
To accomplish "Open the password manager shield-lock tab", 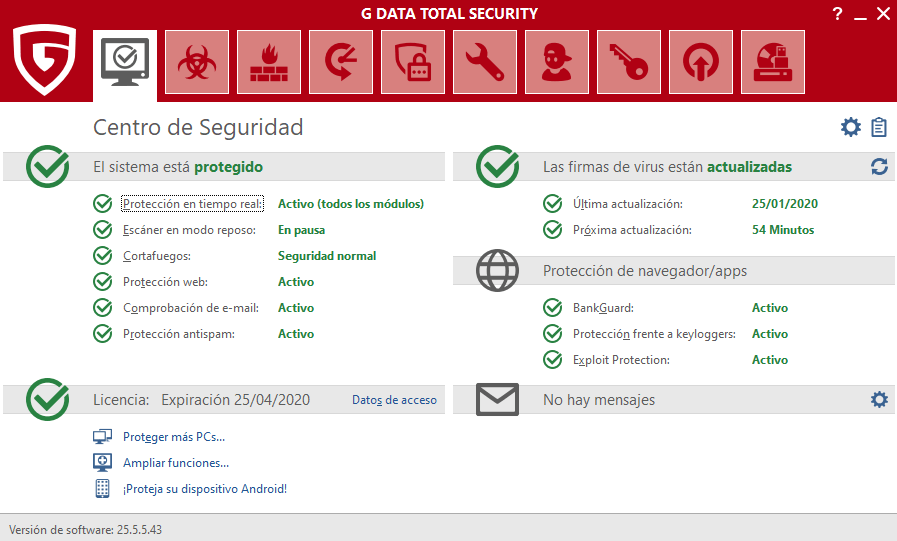I will (x=413, y=62).
